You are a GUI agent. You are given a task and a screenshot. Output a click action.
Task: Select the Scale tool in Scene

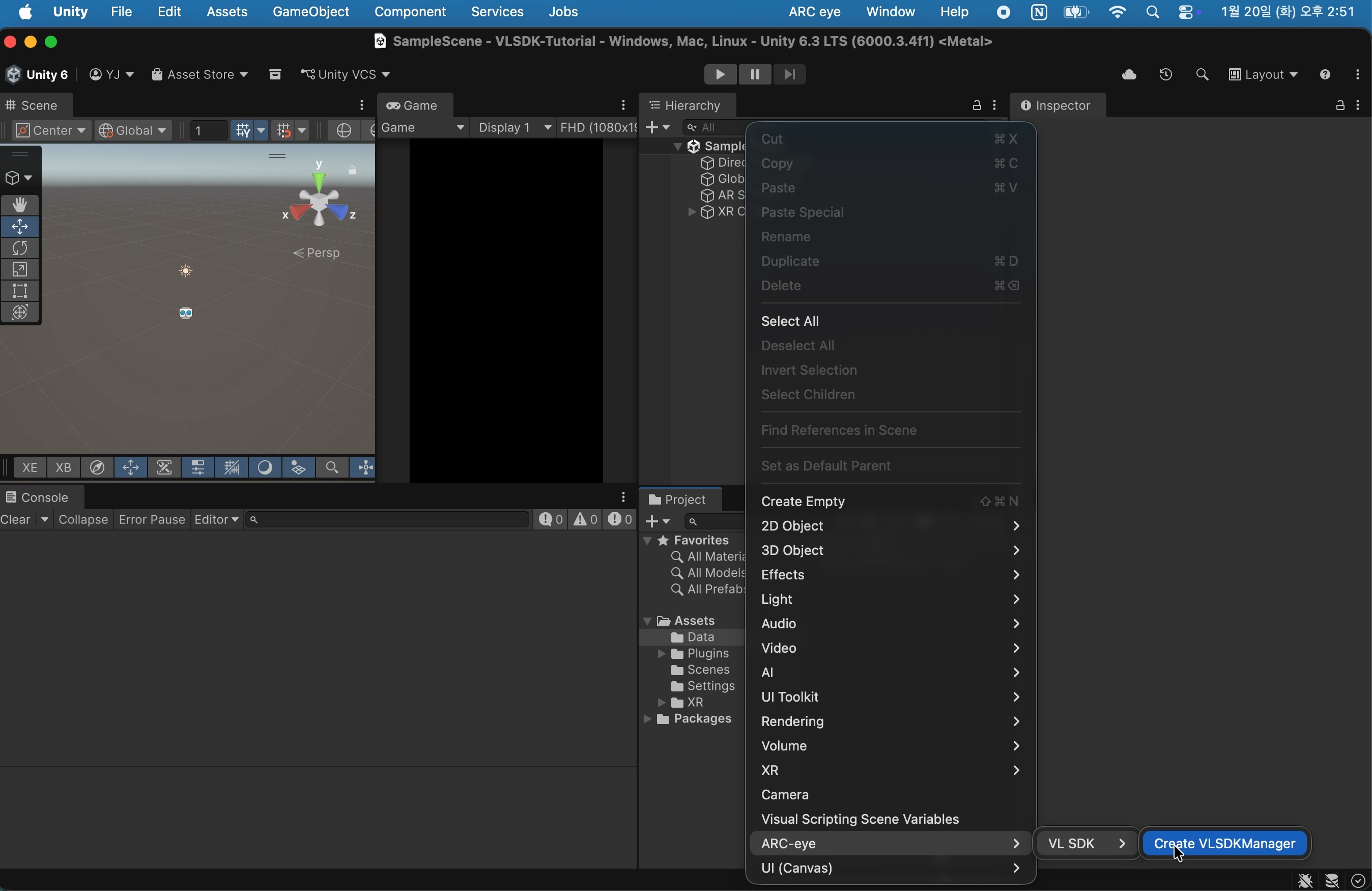20,270
